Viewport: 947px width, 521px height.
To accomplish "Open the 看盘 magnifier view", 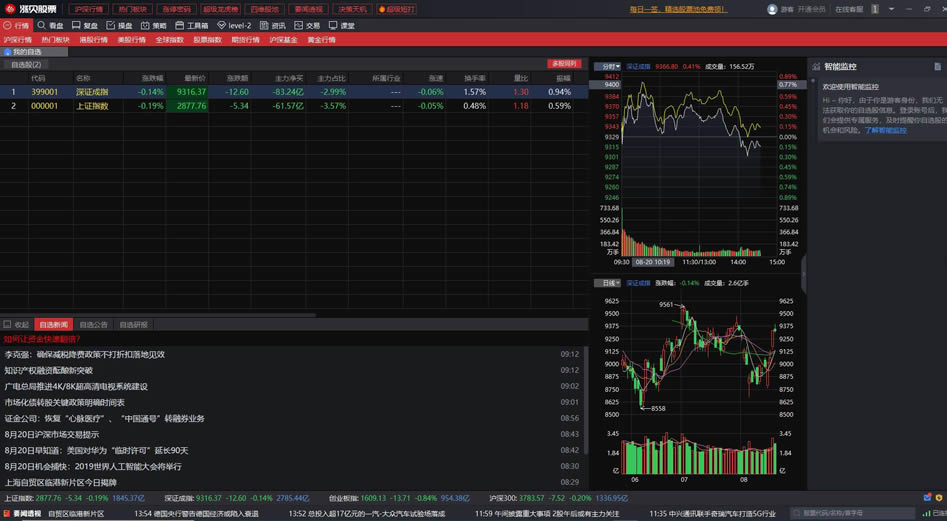I will [x=50, y=25].
